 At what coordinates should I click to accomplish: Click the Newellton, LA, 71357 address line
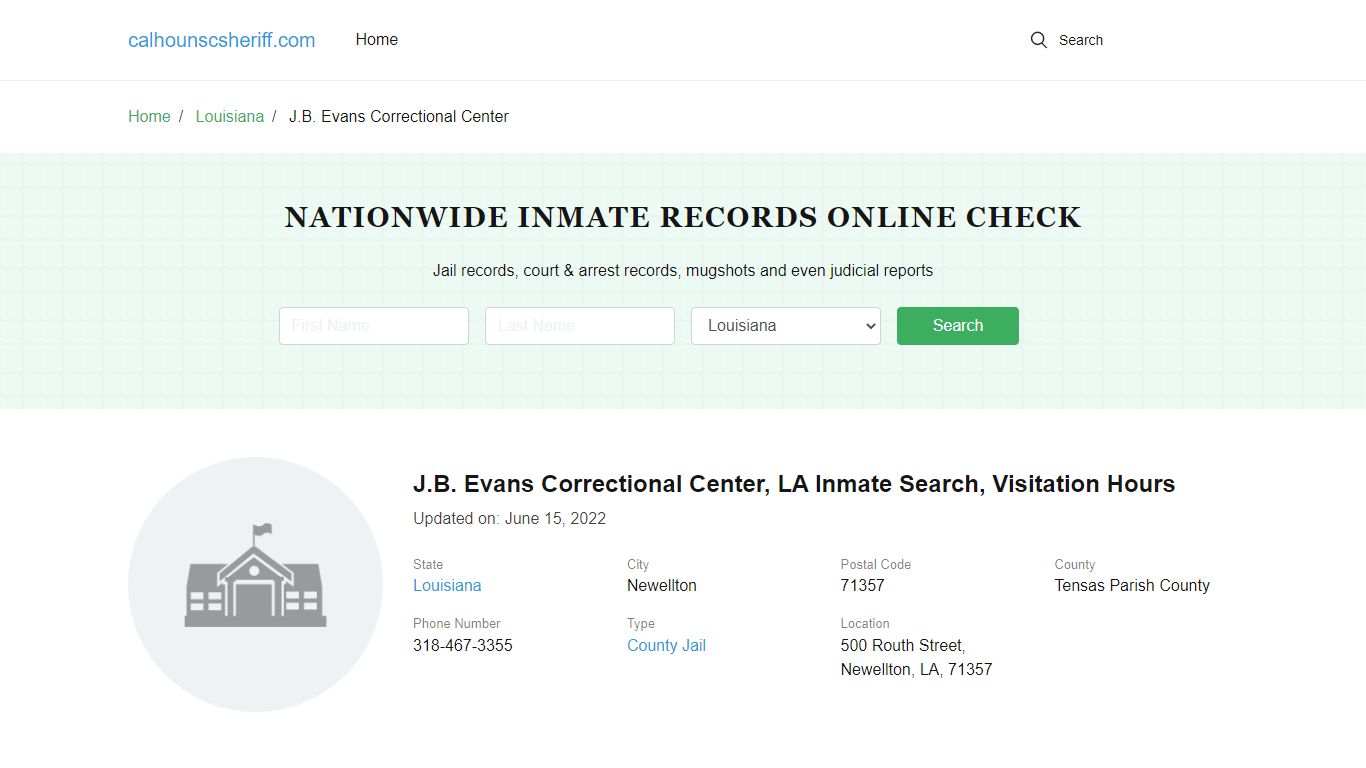(x=917, y=670)
